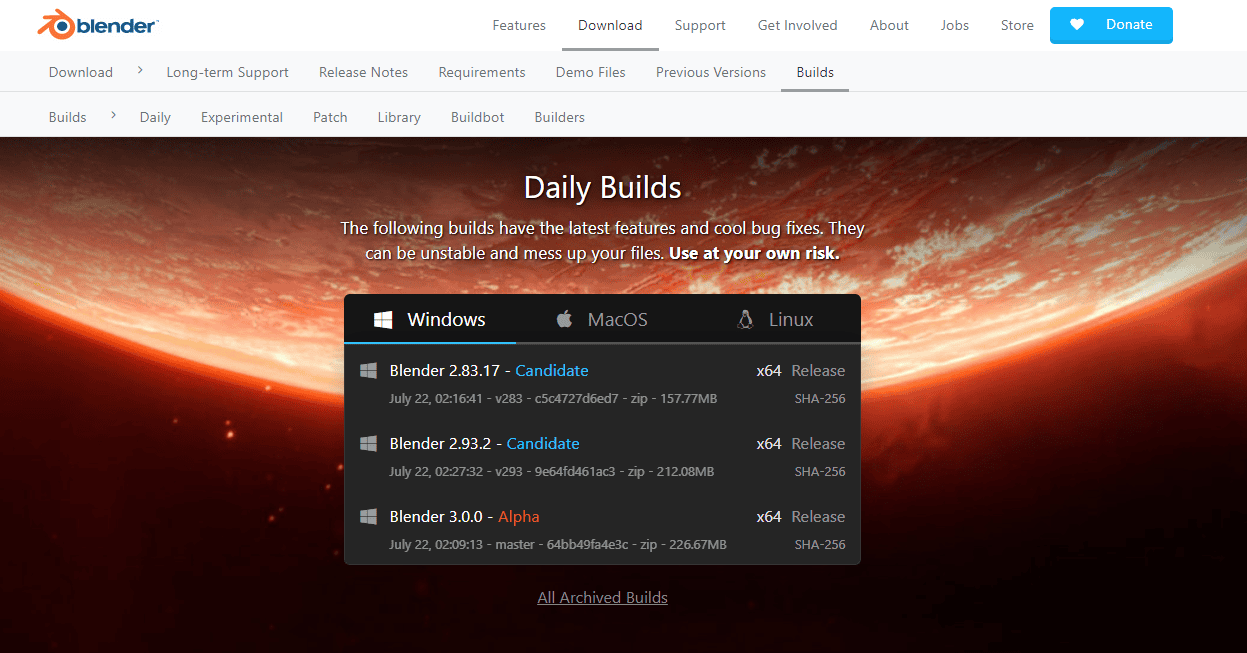Click the Windows icon beside Blender 2.93.2

[x=368, y=443]
